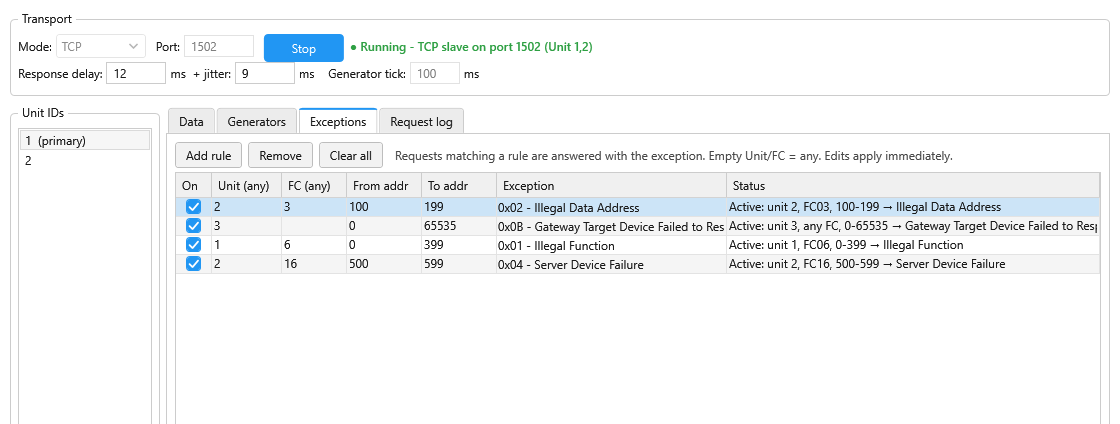The image size is (1120, 424).
Task: Click status text for FC16, 500-599
Action: [x=867, y=264]
